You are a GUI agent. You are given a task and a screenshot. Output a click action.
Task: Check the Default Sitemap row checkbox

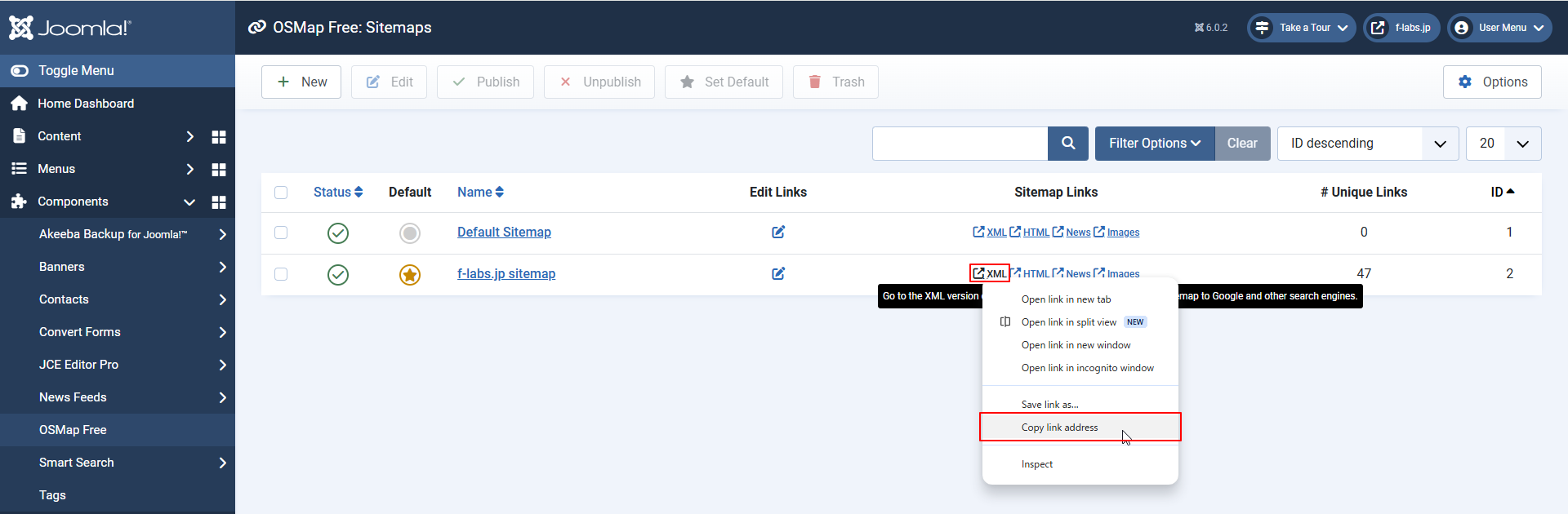tap(281, 233)
